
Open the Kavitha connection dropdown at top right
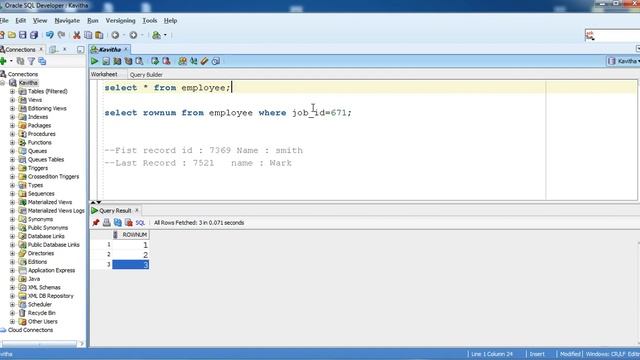click(623, 61)
